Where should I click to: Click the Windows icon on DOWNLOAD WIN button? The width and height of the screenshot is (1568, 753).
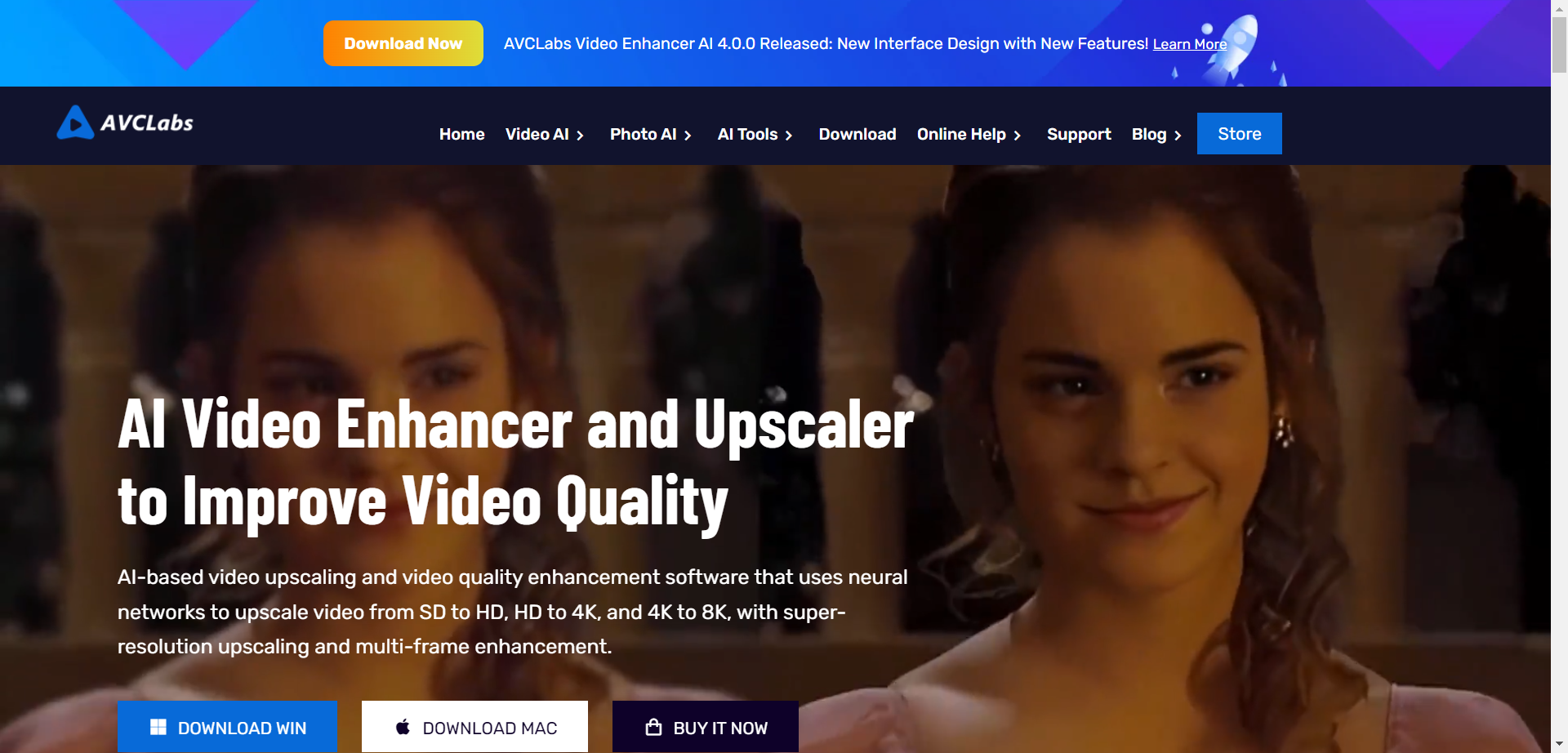tap(160, 726)
